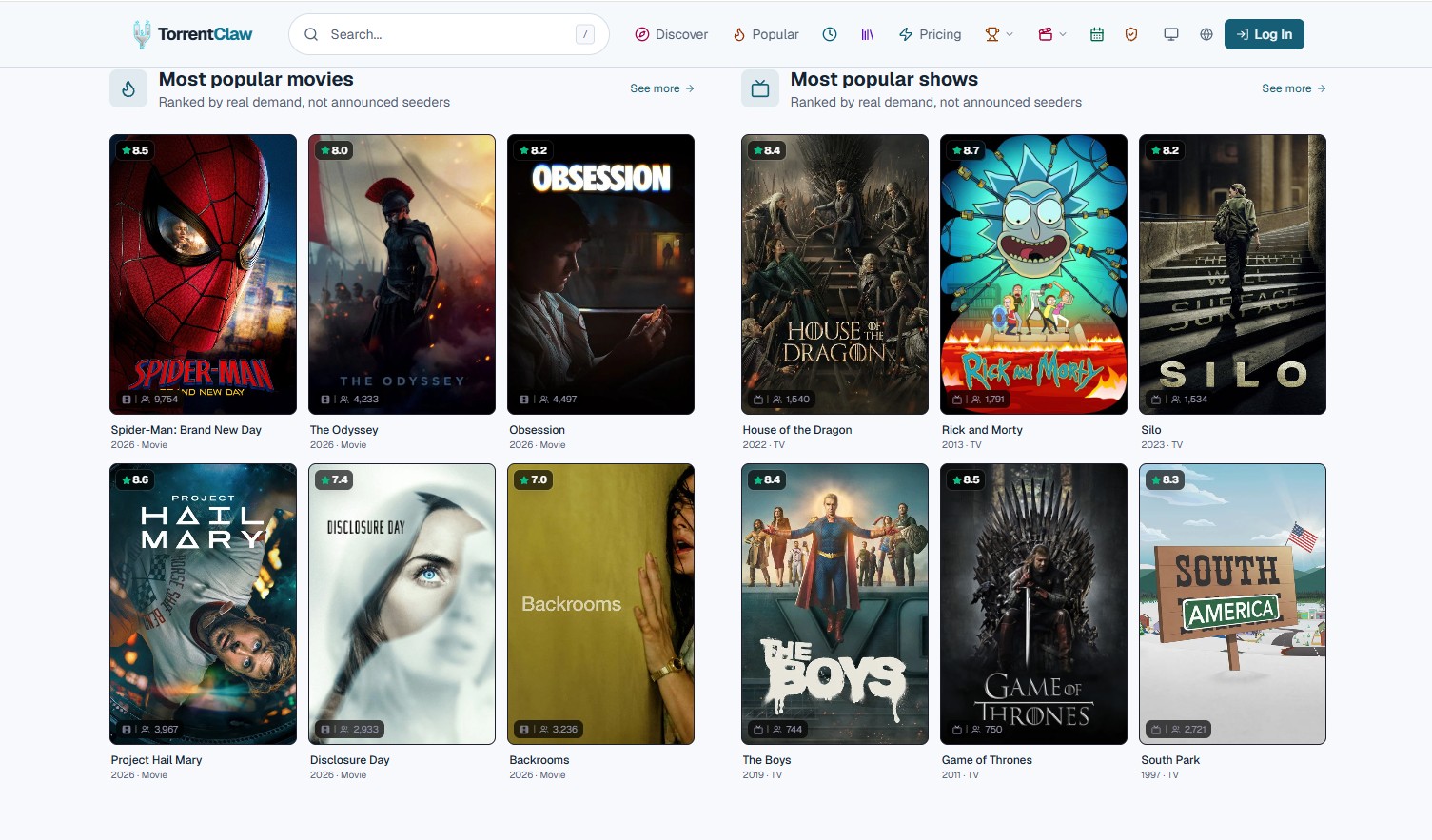The height and width of the screenshot is (840, 1432).
Task: Go to the Popular page
Action: (x=766, y=34)
